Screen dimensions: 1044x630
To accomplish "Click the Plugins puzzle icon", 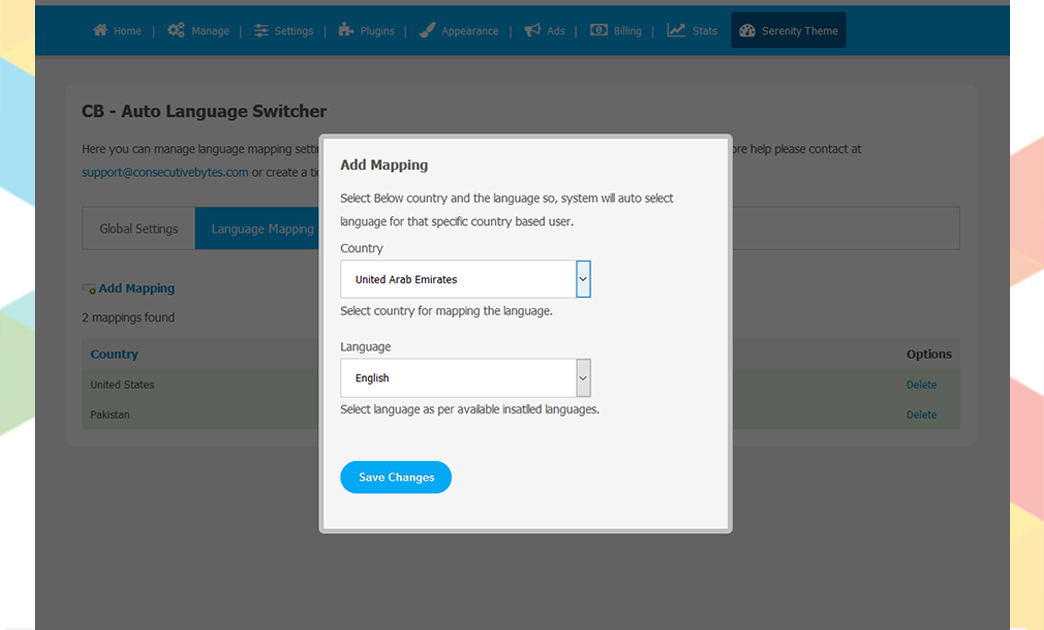I will pyautogui.click(x=346, y=30).
